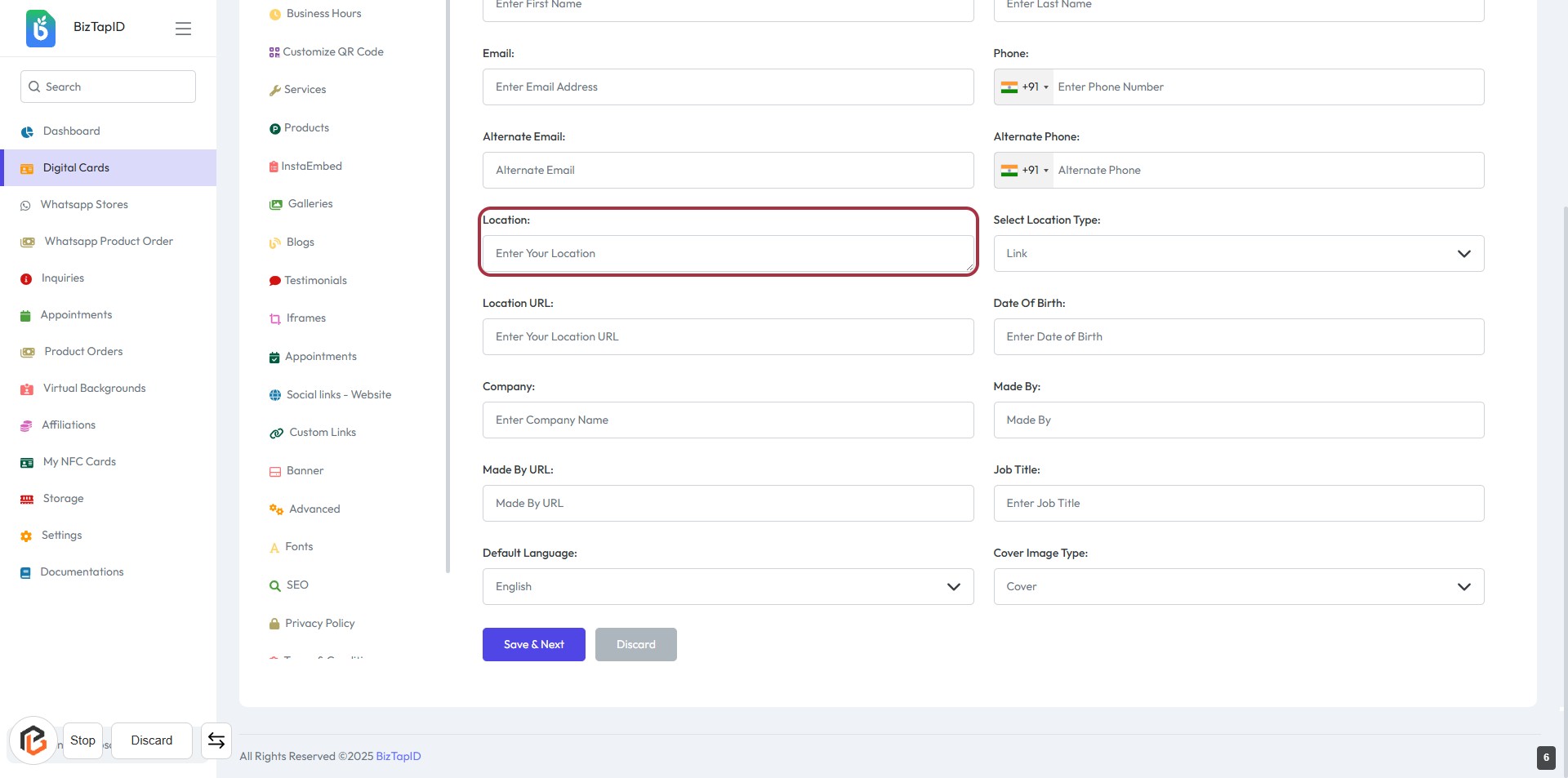Click the Dashboard pie chart icon
The image size is (1568, 778).
(x=27, y=131)
